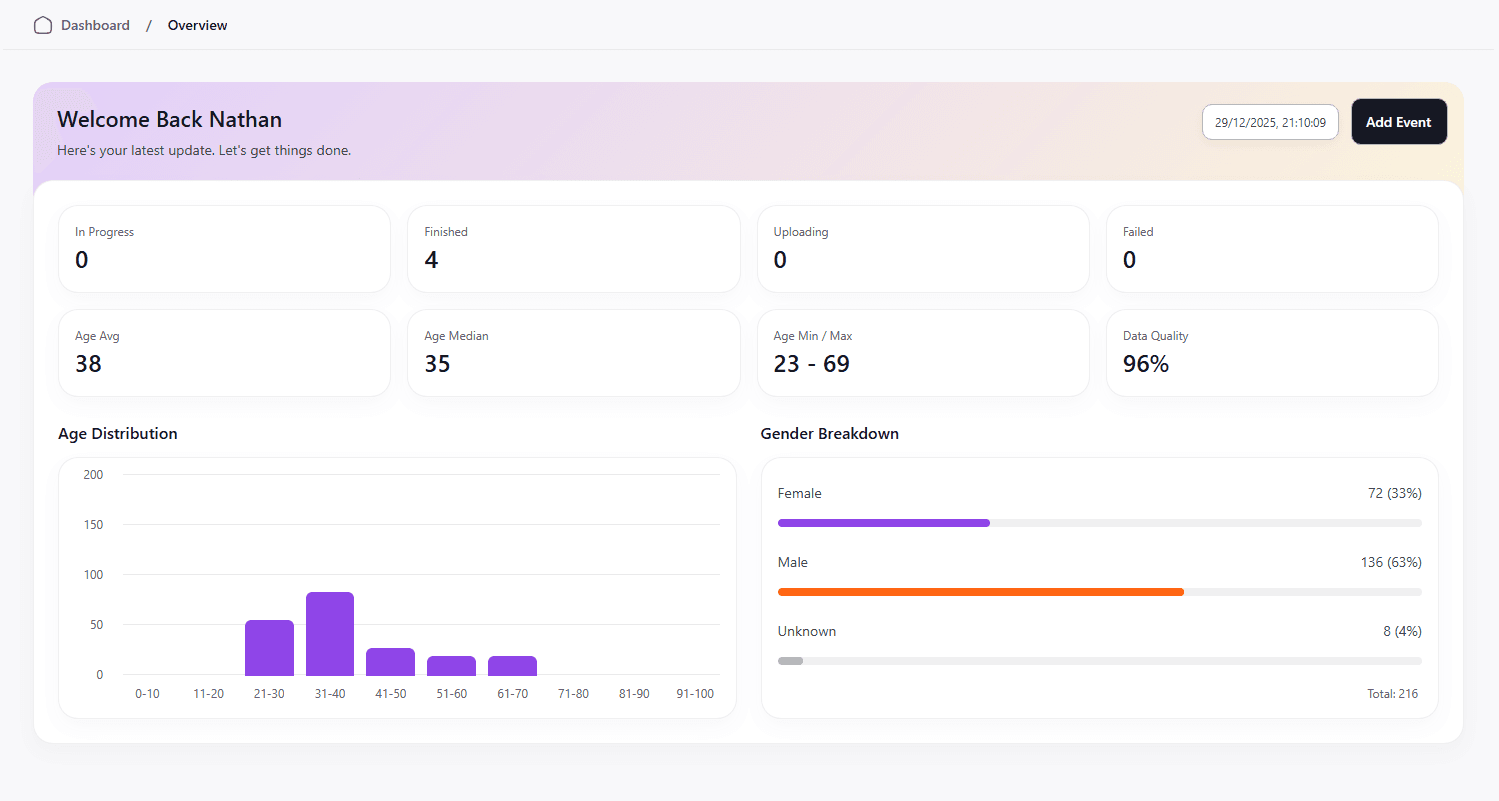Select the Overview breadcrumb item
This screenshot has width=1499, height=801.
[x=197, y=26]
